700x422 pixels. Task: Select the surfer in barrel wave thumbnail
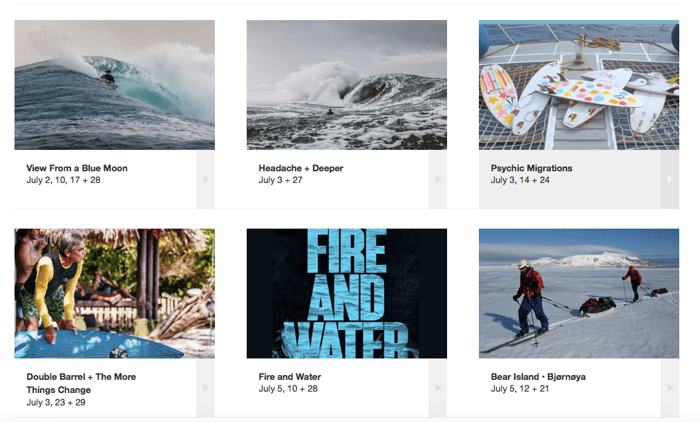click(114, 85)
